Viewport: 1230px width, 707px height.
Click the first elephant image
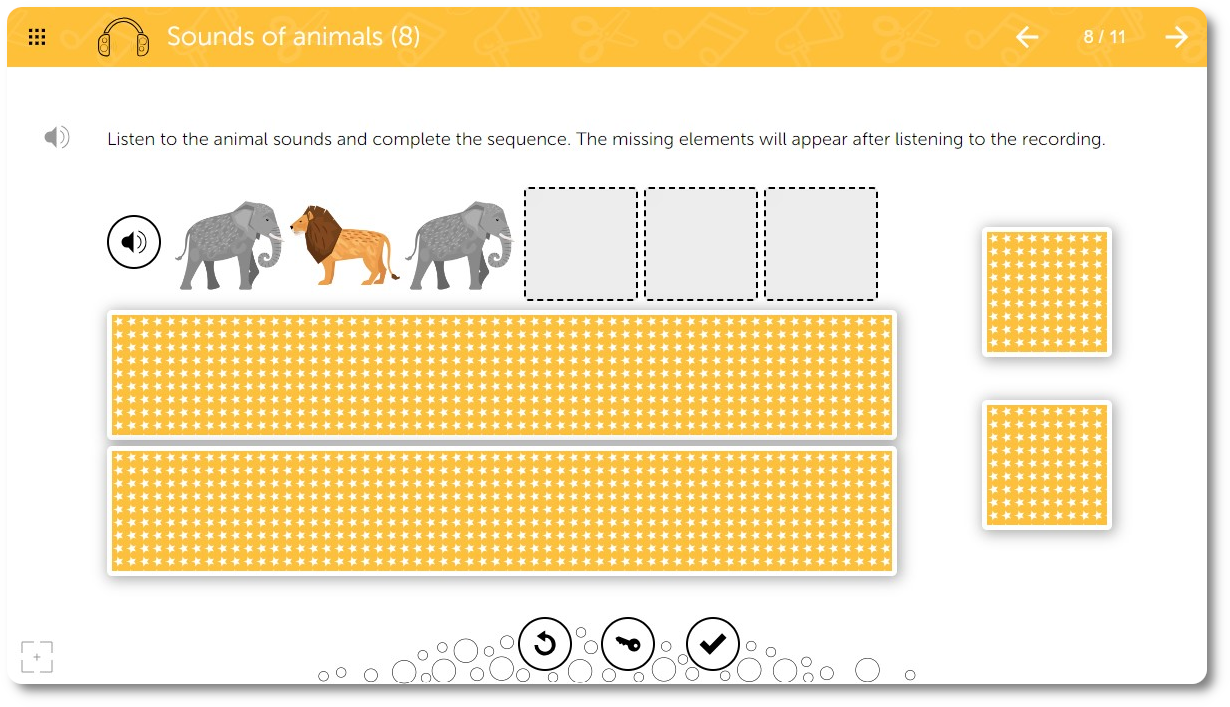click(229, 246)
